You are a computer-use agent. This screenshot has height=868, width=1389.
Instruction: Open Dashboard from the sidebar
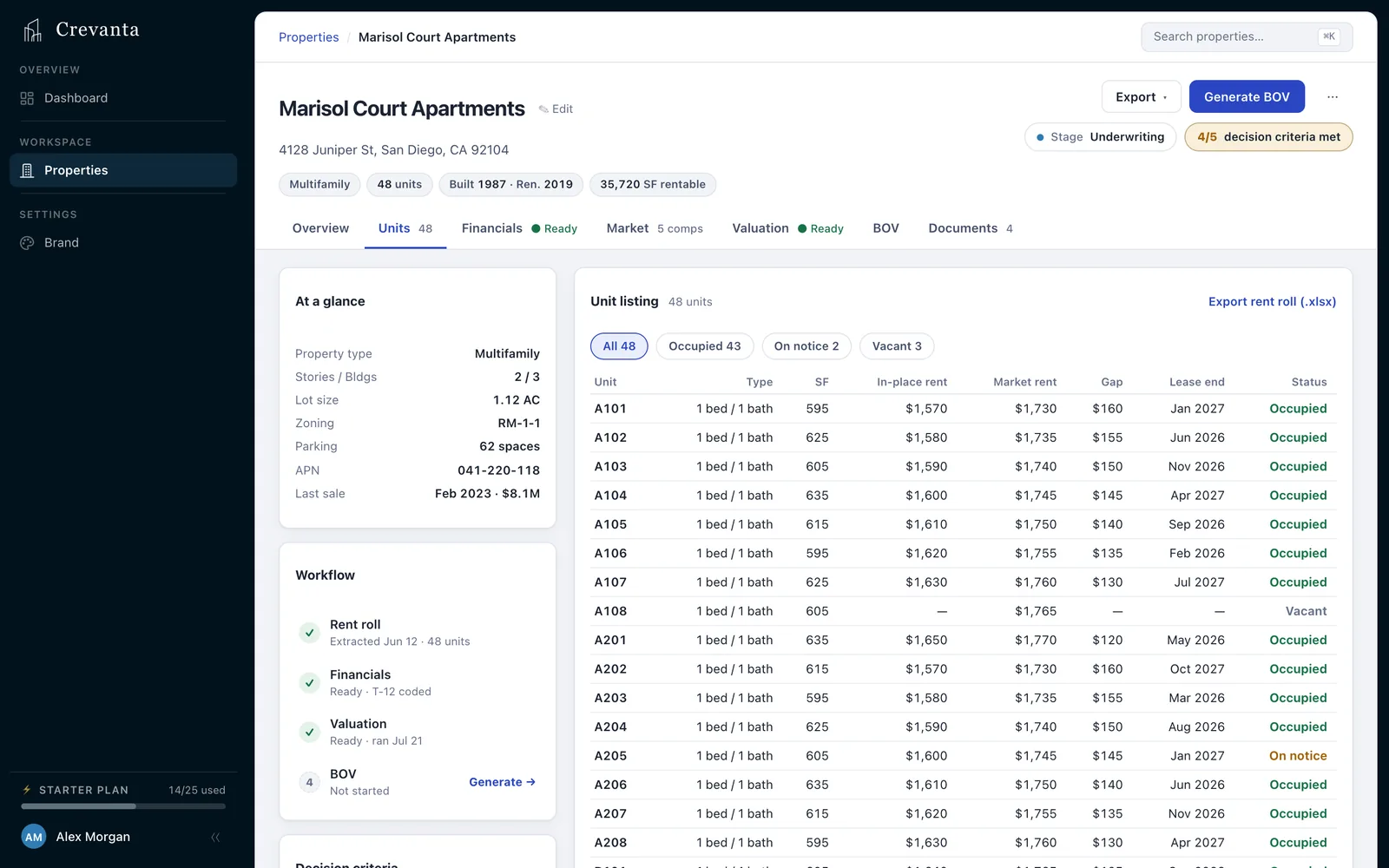(x=122, y=98)
